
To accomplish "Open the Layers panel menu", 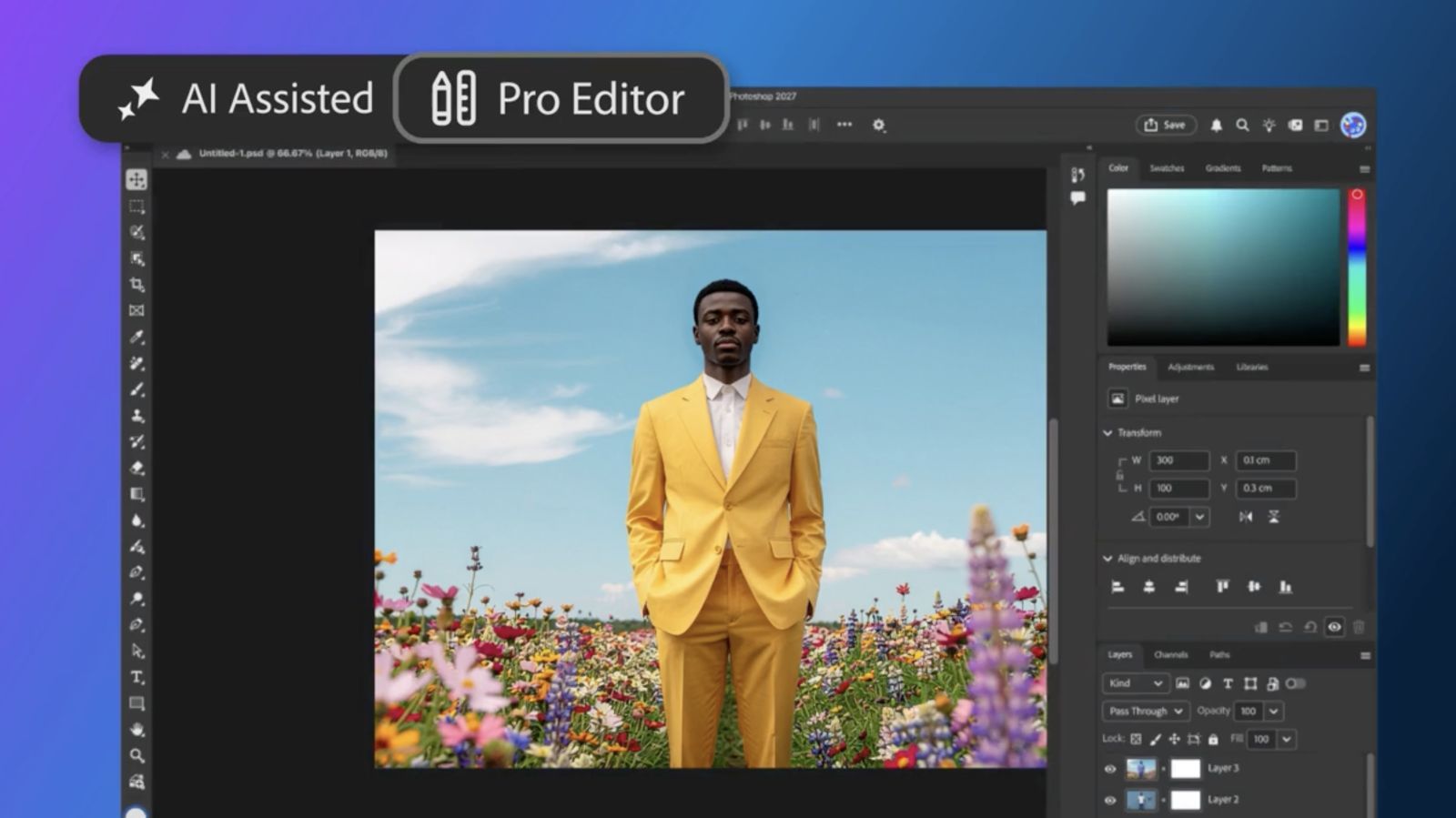I will click(1365, 655).
